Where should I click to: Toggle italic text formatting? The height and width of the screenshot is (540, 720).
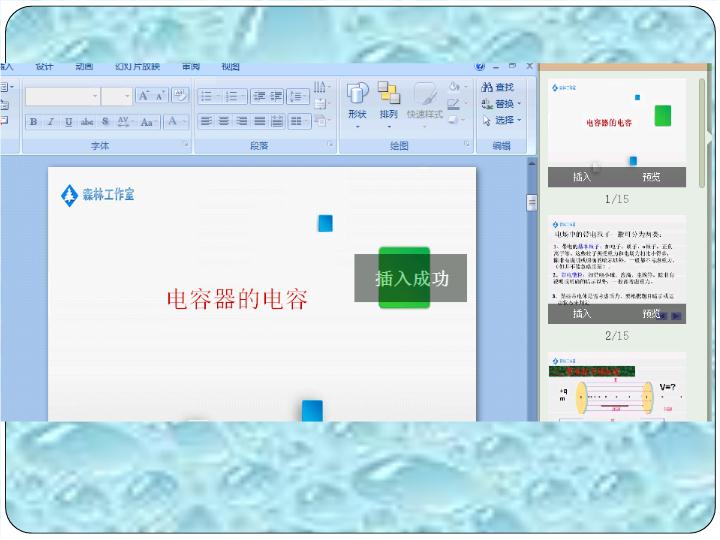[x=51, y=122]
